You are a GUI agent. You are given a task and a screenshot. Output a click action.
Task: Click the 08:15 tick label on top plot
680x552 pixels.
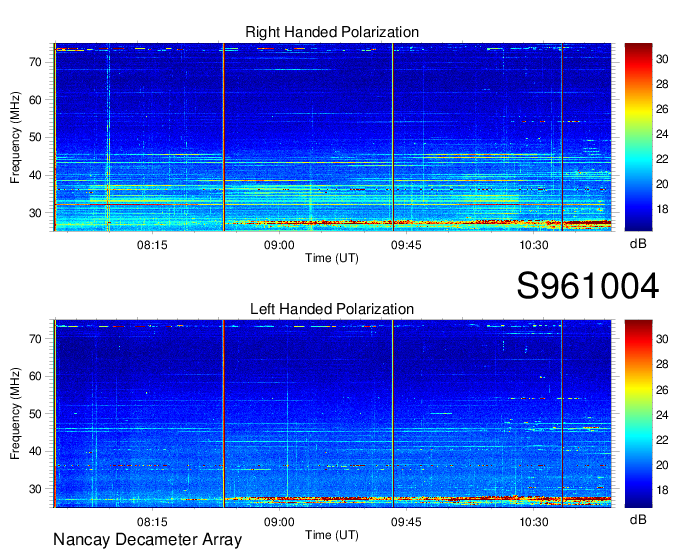point(152,245)
